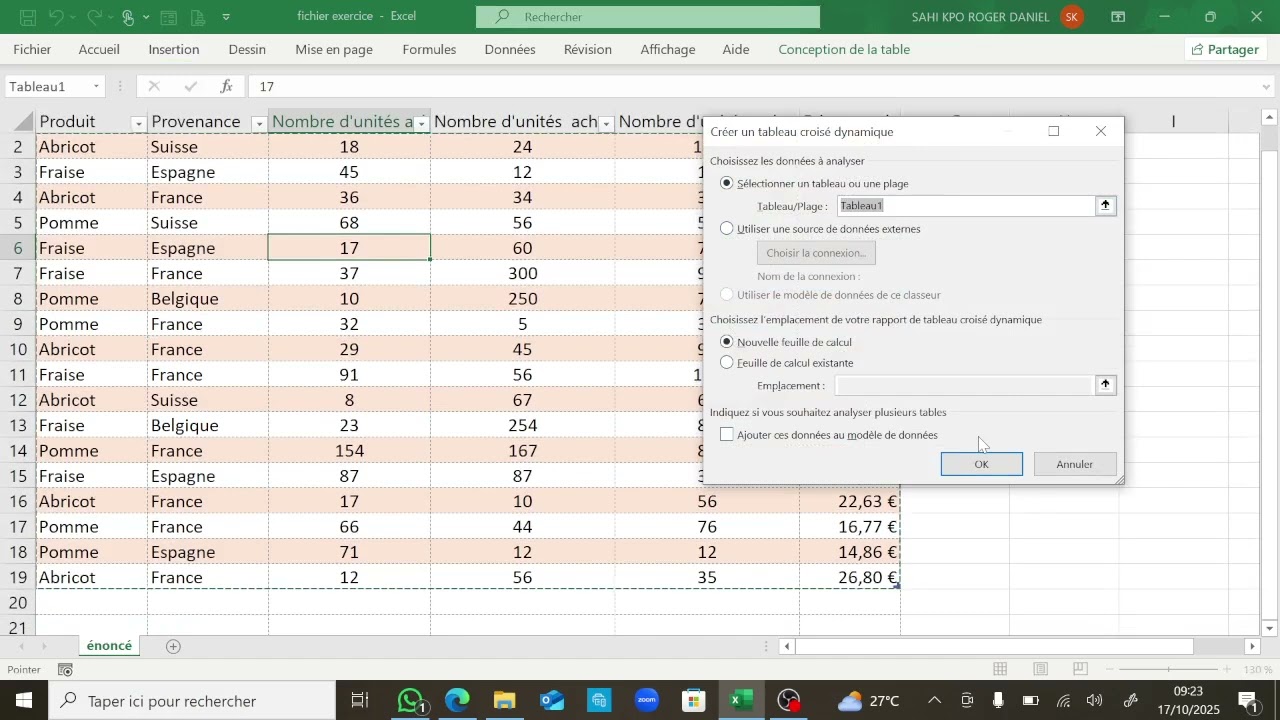Click the Rechercher search box
Image resolution: width=1280 pixels, height=720 pixels.
(x=648, y=17)
